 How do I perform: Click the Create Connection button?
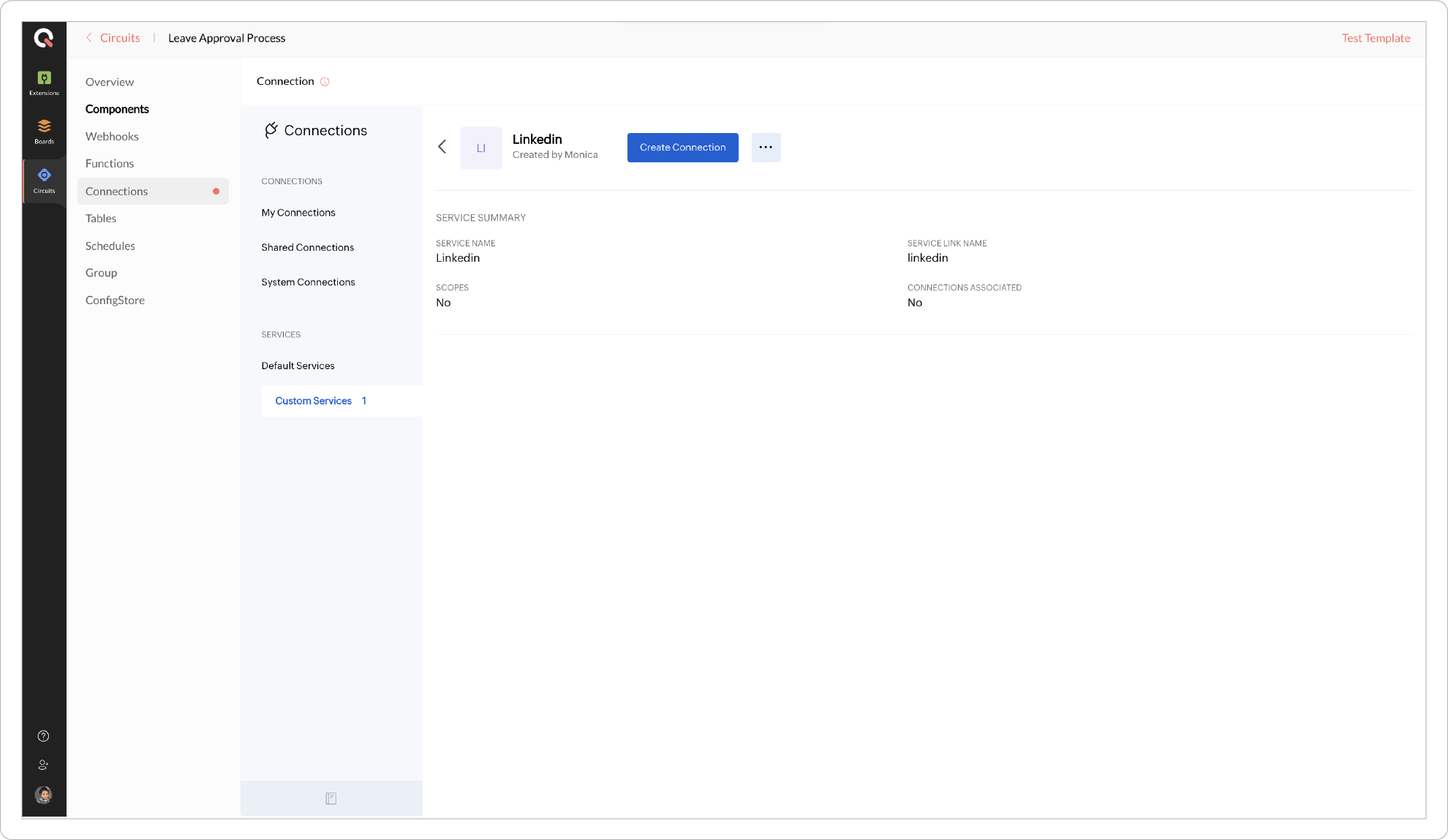[x=682, y=148]
